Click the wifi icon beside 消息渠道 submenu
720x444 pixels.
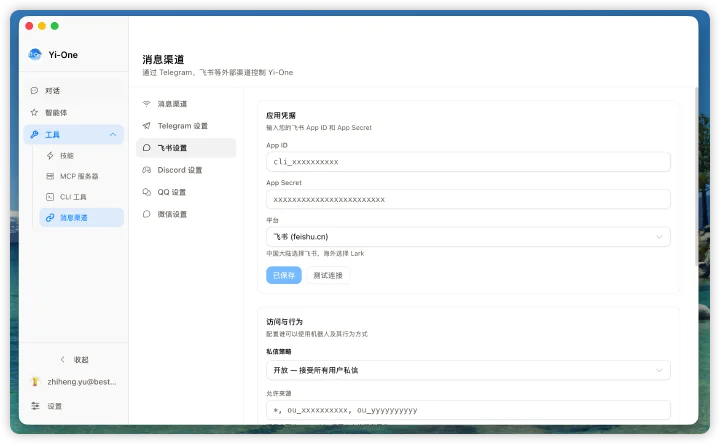coord(146,104)
